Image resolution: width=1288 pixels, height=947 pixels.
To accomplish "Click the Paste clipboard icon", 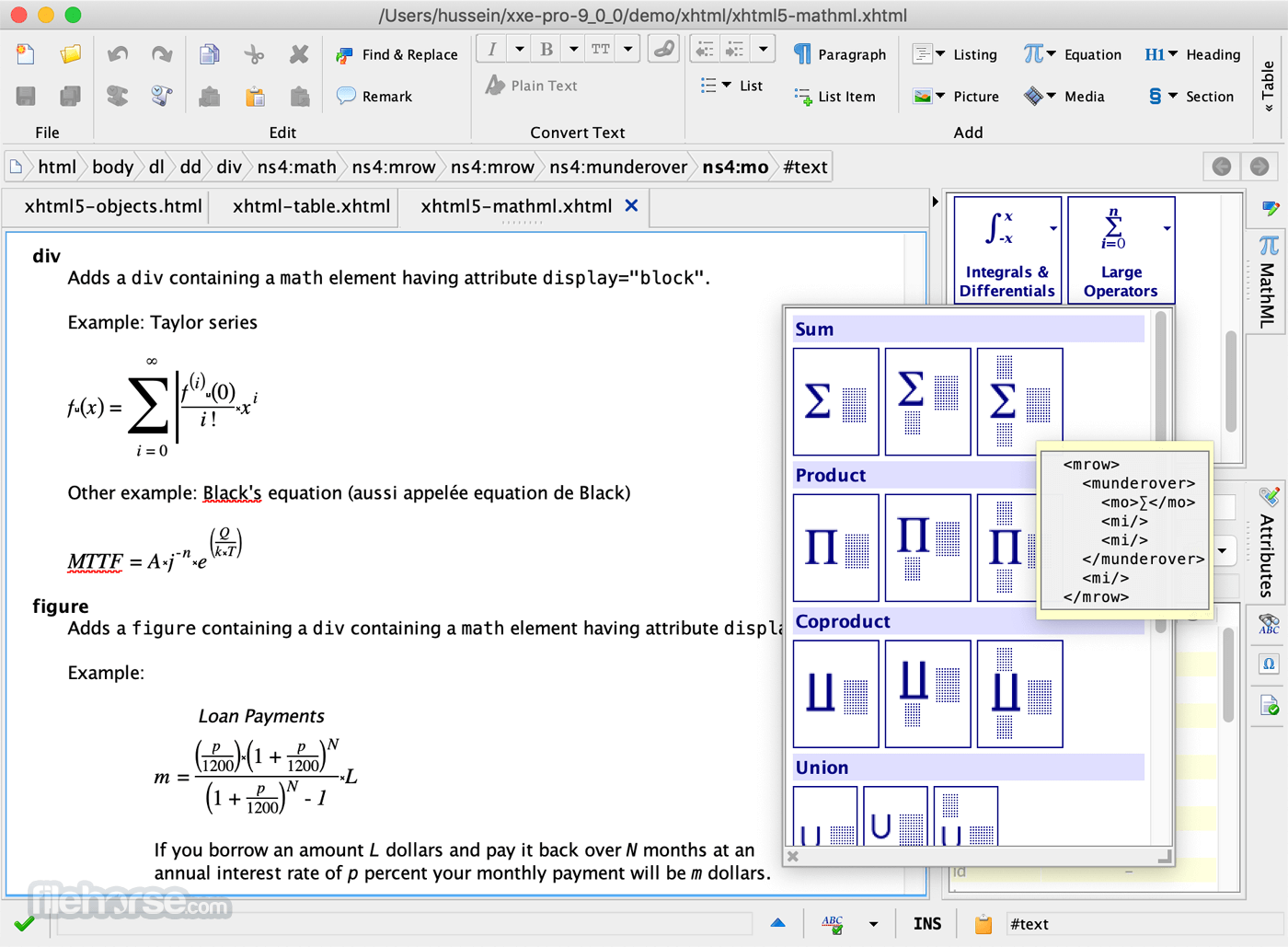I will 255,97.
